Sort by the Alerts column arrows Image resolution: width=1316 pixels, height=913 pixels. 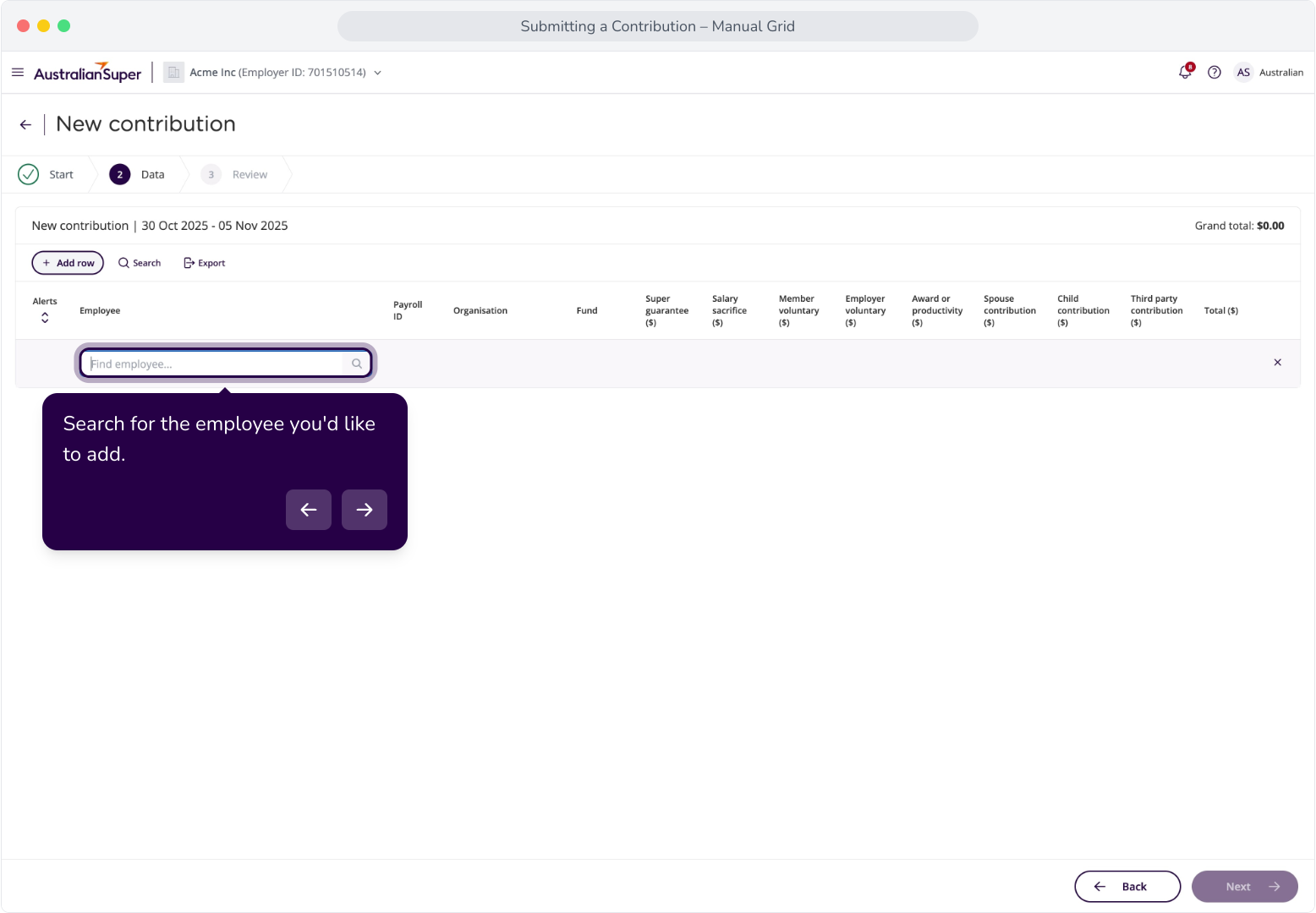[45, 318]
